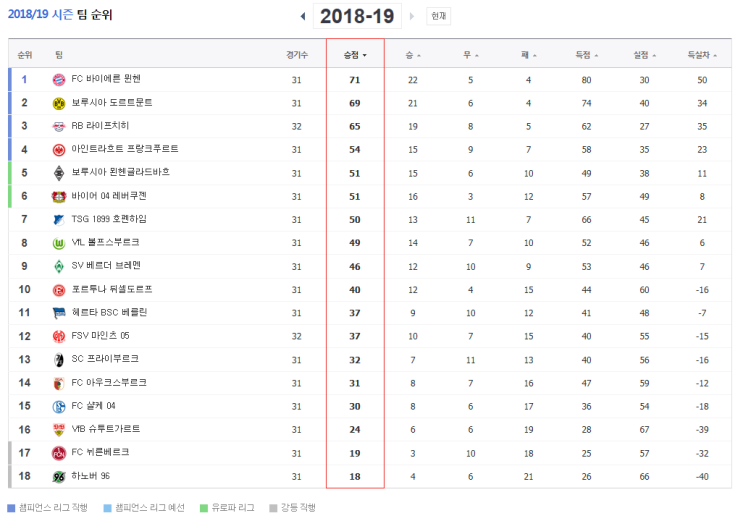743x521 pixels.
Task: Click the SC Freiburg club logo
Action: click(59, 360)
